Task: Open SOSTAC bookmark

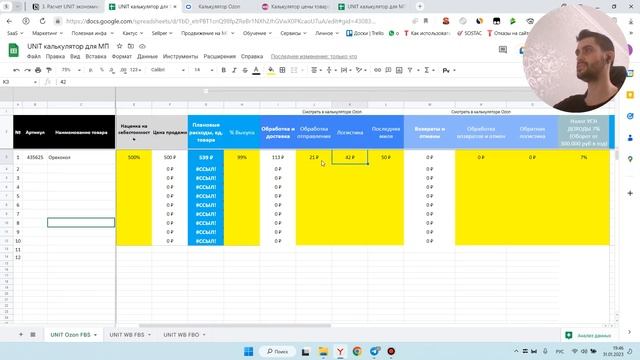Action: tap(469, 33)
